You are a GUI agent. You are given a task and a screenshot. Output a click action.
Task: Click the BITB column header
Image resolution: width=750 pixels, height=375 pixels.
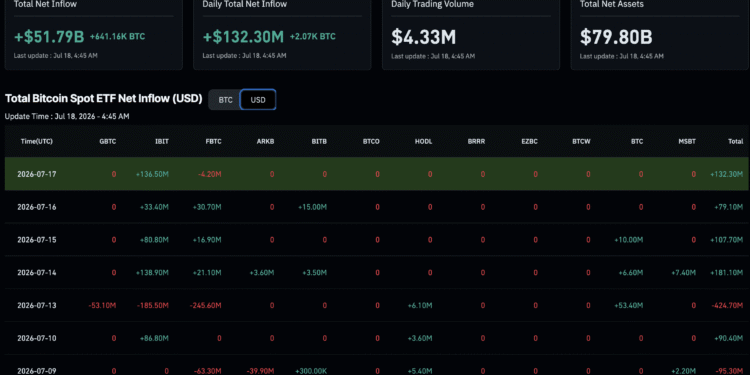(x=319, y=142)
